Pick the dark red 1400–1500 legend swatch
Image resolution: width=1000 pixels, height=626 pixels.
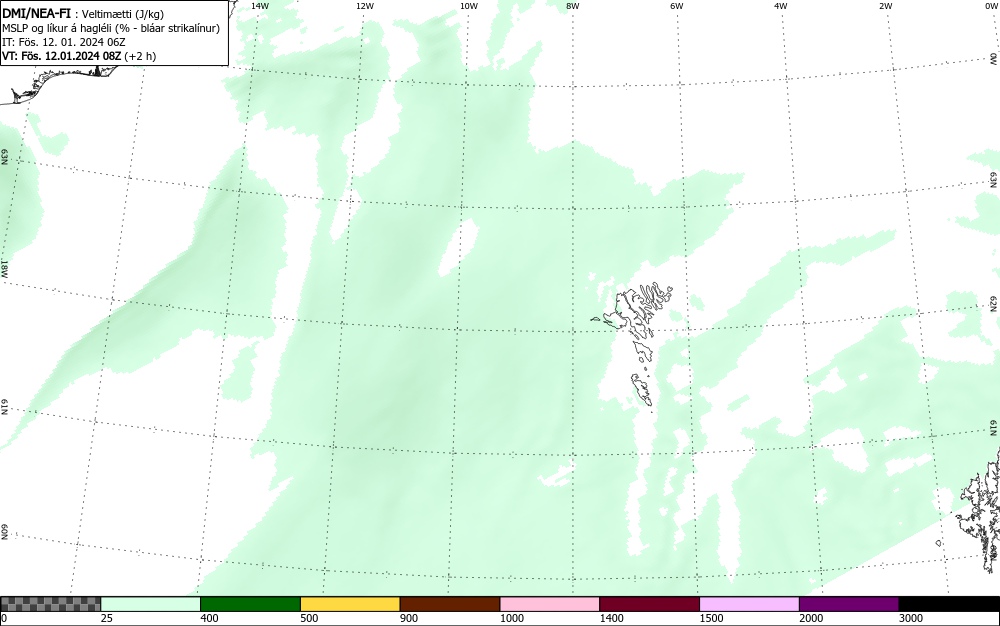coord(649,604)
